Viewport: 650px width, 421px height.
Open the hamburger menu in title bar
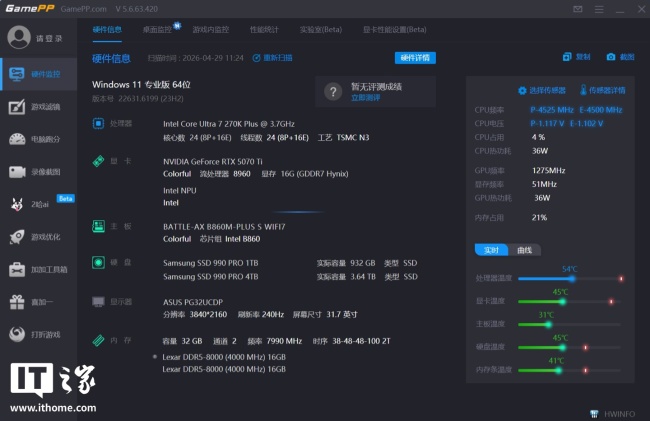click(x=599, y=9)
